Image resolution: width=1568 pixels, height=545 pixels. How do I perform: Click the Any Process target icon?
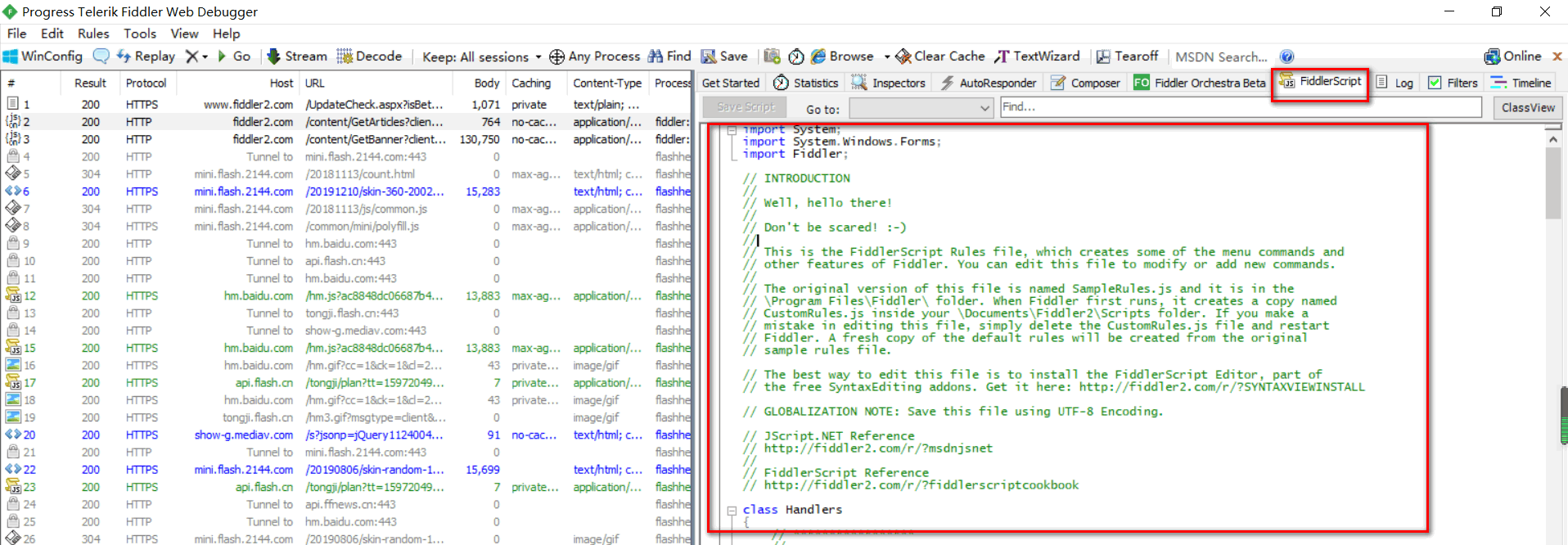[x=556, y=56]
